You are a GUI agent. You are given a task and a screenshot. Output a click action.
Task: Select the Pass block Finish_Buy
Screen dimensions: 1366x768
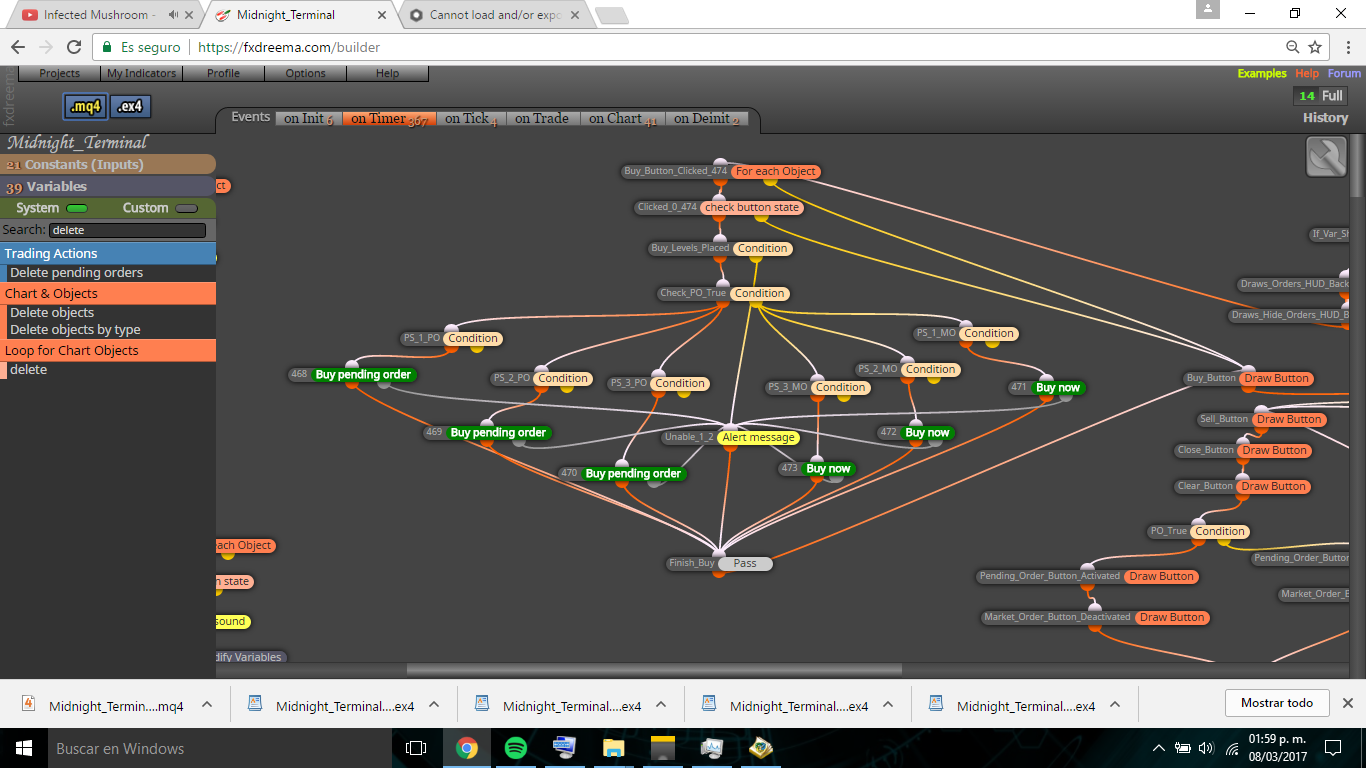(745, 564)
